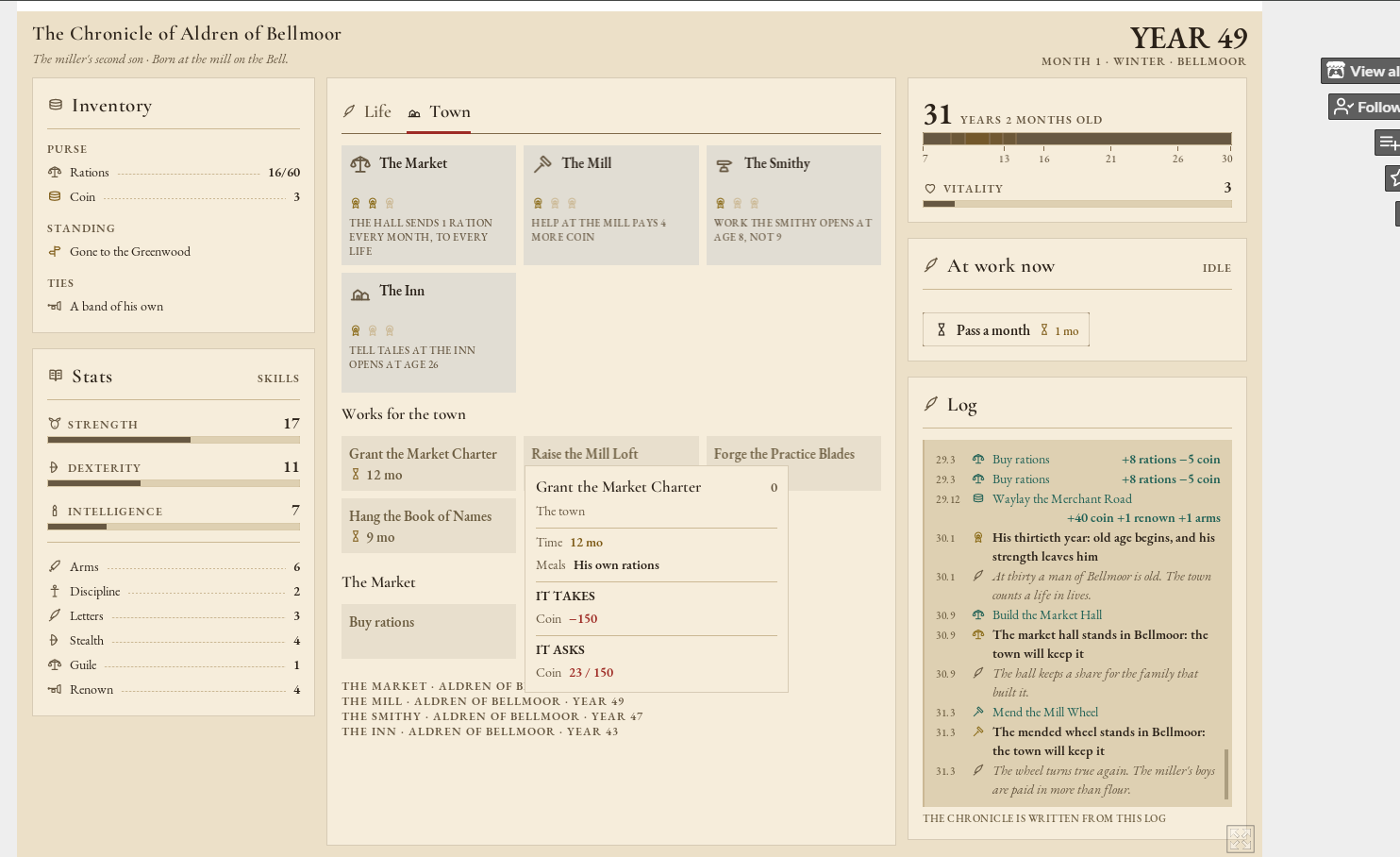
Task: Click the scales icon on The Market card
Action: pos(360,164)
